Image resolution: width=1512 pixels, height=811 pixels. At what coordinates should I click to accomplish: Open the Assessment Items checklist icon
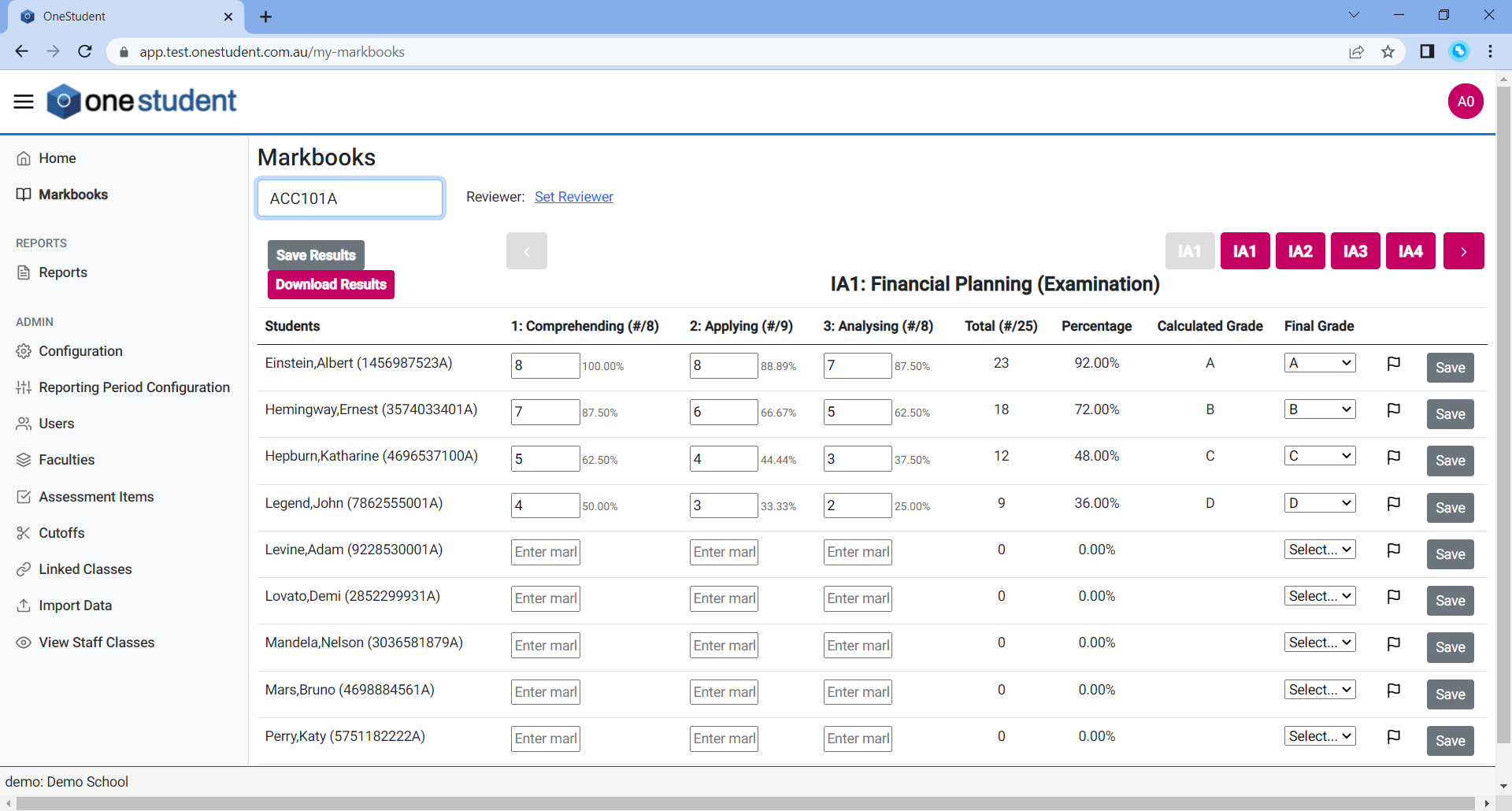[24, 496]
